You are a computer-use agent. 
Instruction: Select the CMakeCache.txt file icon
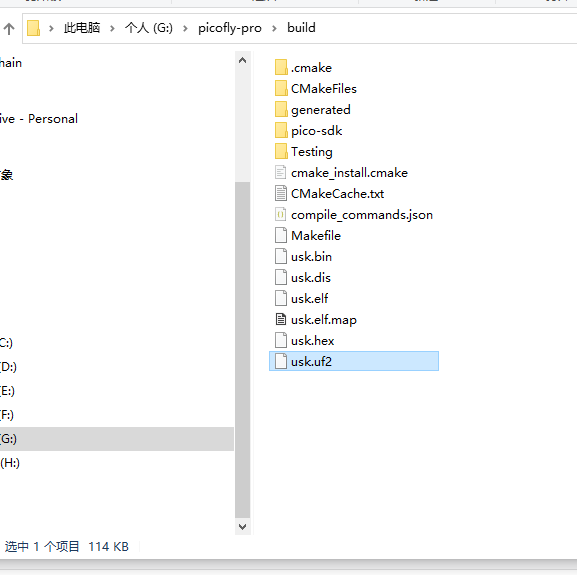(281, 193)
